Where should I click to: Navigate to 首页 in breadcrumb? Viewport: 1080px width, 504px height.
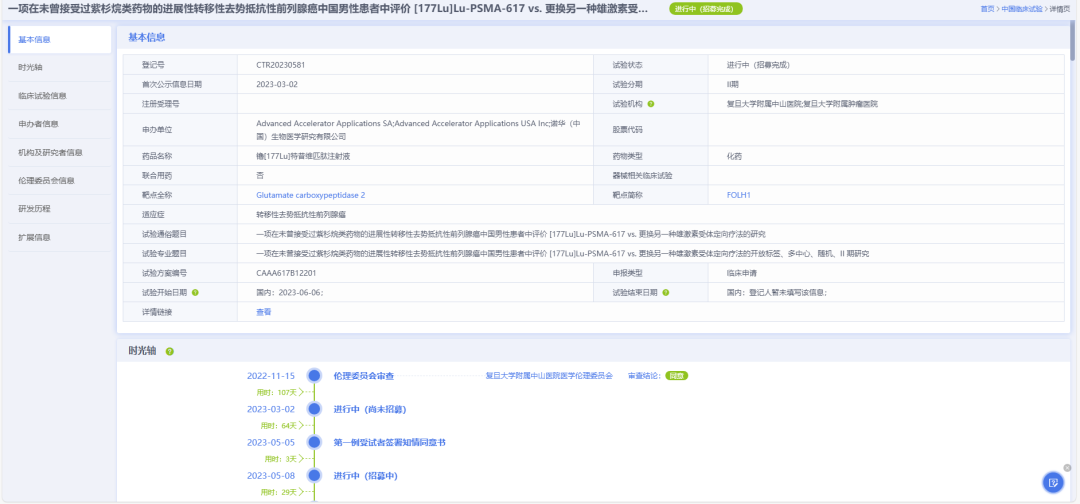(987, 8)
